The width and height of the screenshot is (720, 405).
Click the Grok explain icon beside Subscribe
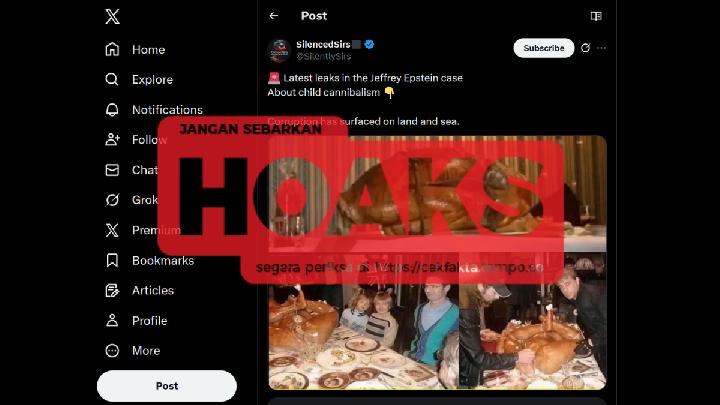[x=585, y=48]
